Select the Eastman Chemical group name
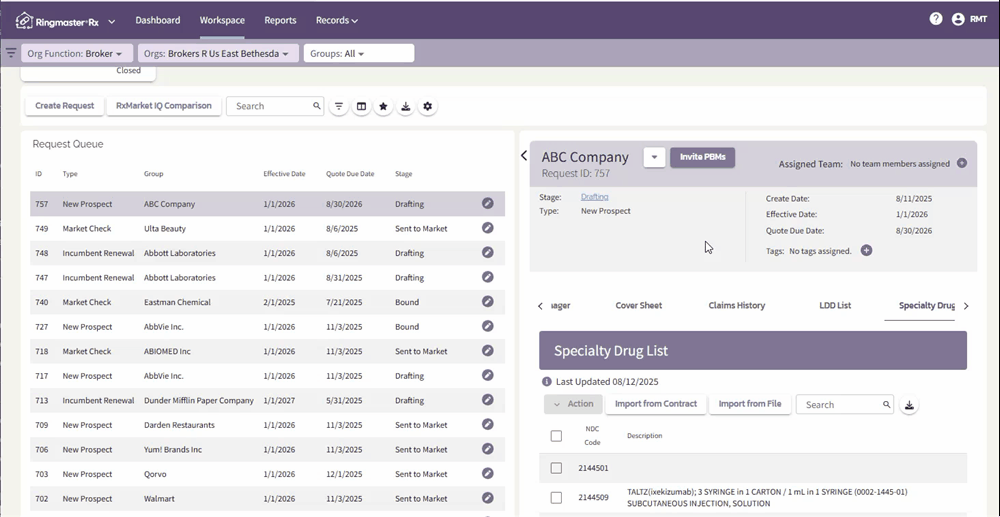The width and height of the screenshot is (1000, 517). click(177, 302)
